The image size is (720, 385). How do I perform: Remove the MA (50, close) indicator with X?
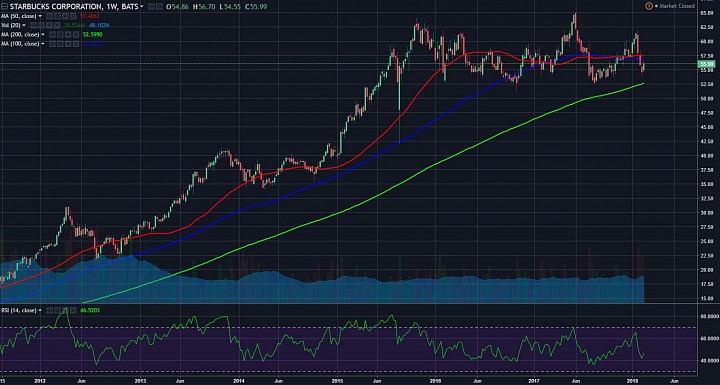73,16
